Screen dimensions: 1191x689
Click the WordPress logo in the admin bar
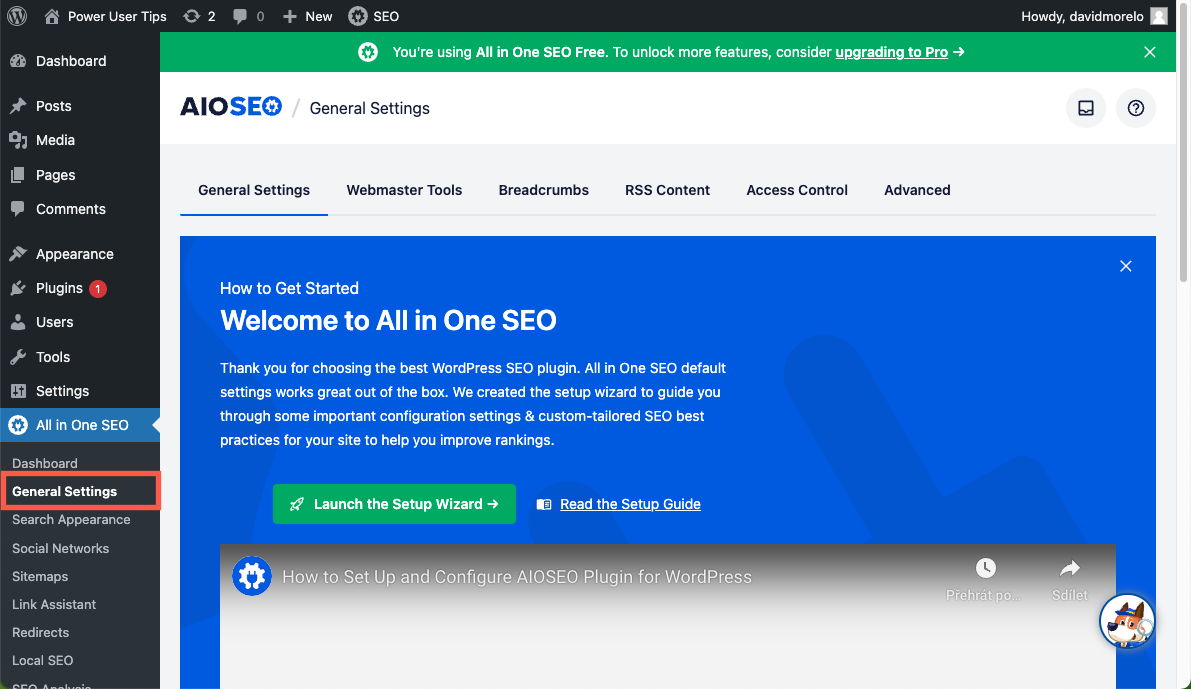(15, 15)
